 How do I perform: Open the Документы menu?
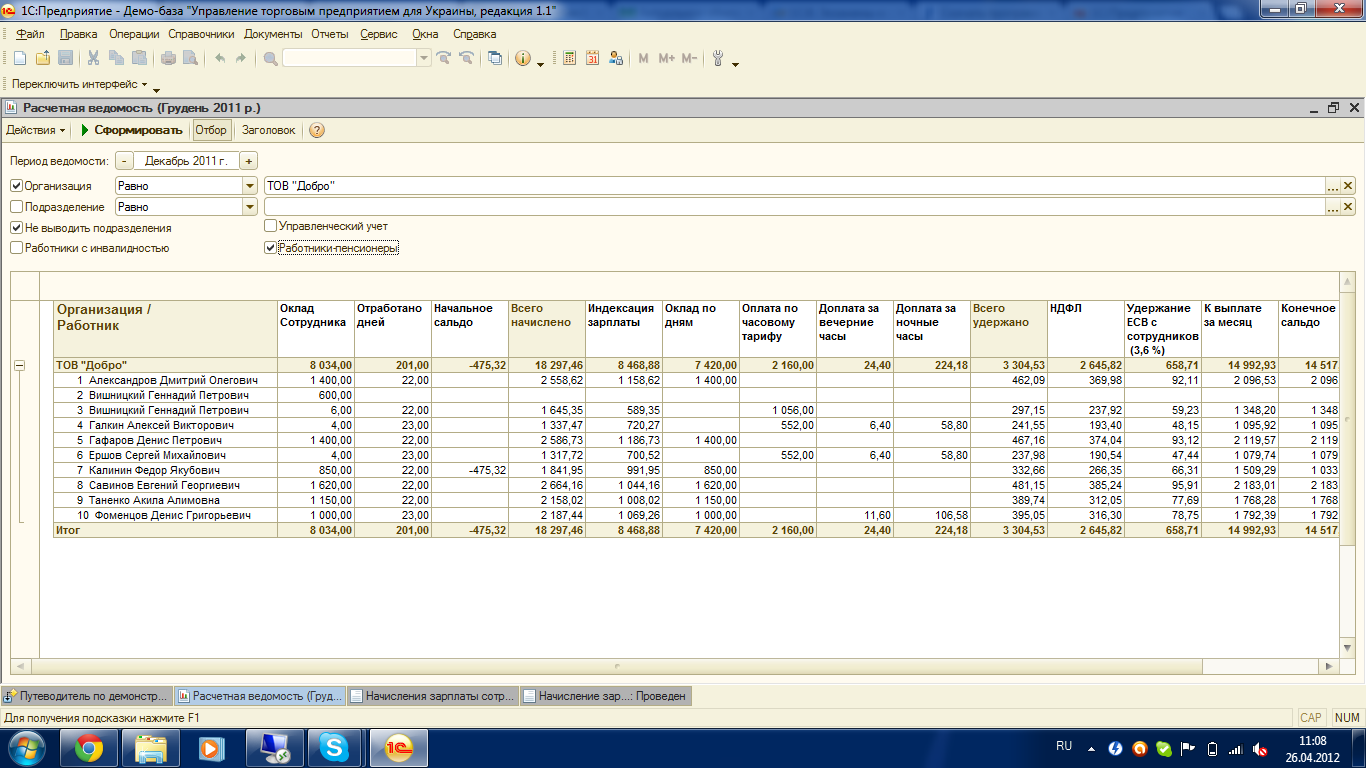coord(273,34)
